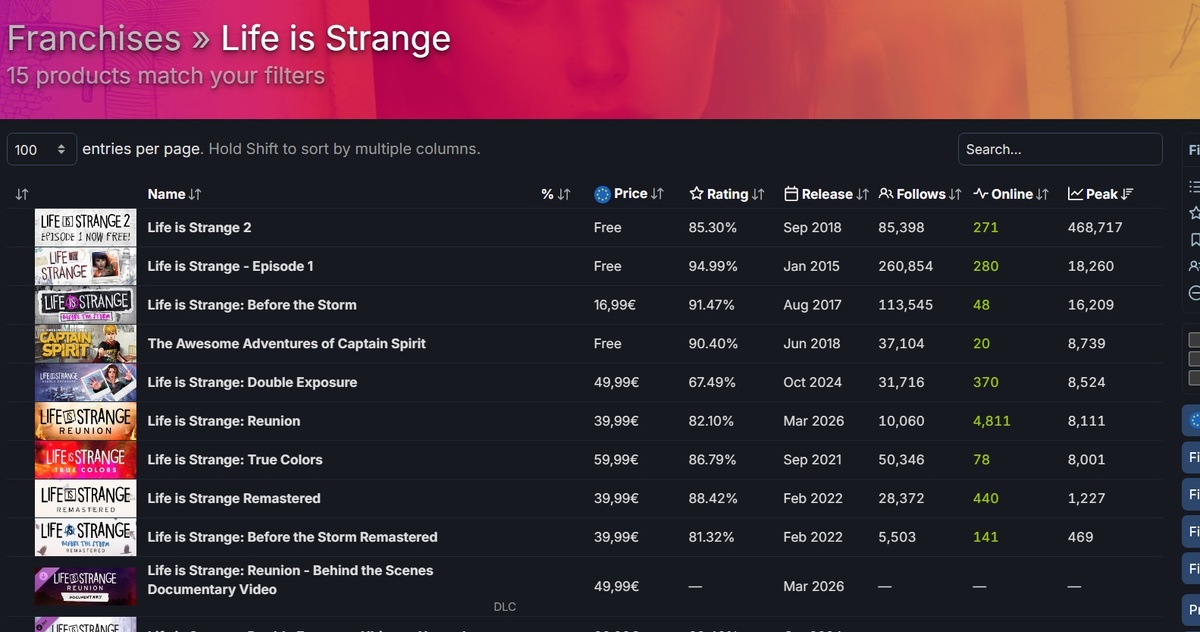The width and height of the screenshot is (1200, 632).
Task: Click the Captain Spirit game thumbnail
Action: [x=85, y=344]
